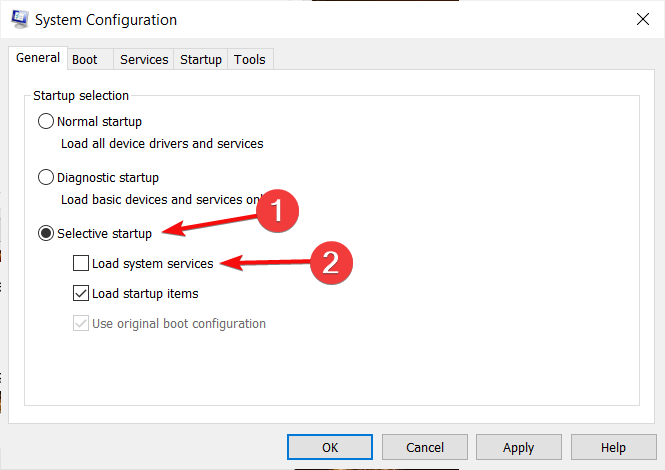Click the System Configuration title bar icon
Viewport: 665px width, 470px height.
(19, 20)
